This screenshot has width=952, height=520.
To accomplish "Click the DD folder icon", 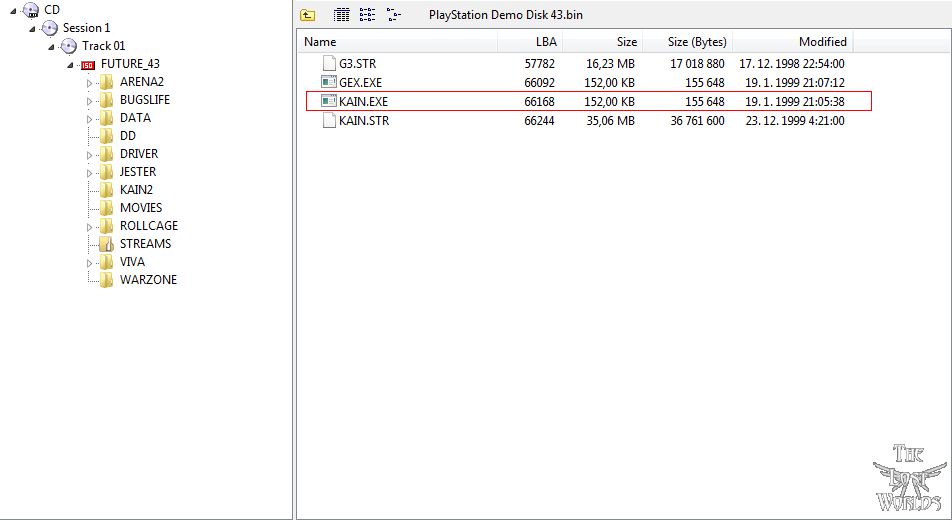I will 106,136.
